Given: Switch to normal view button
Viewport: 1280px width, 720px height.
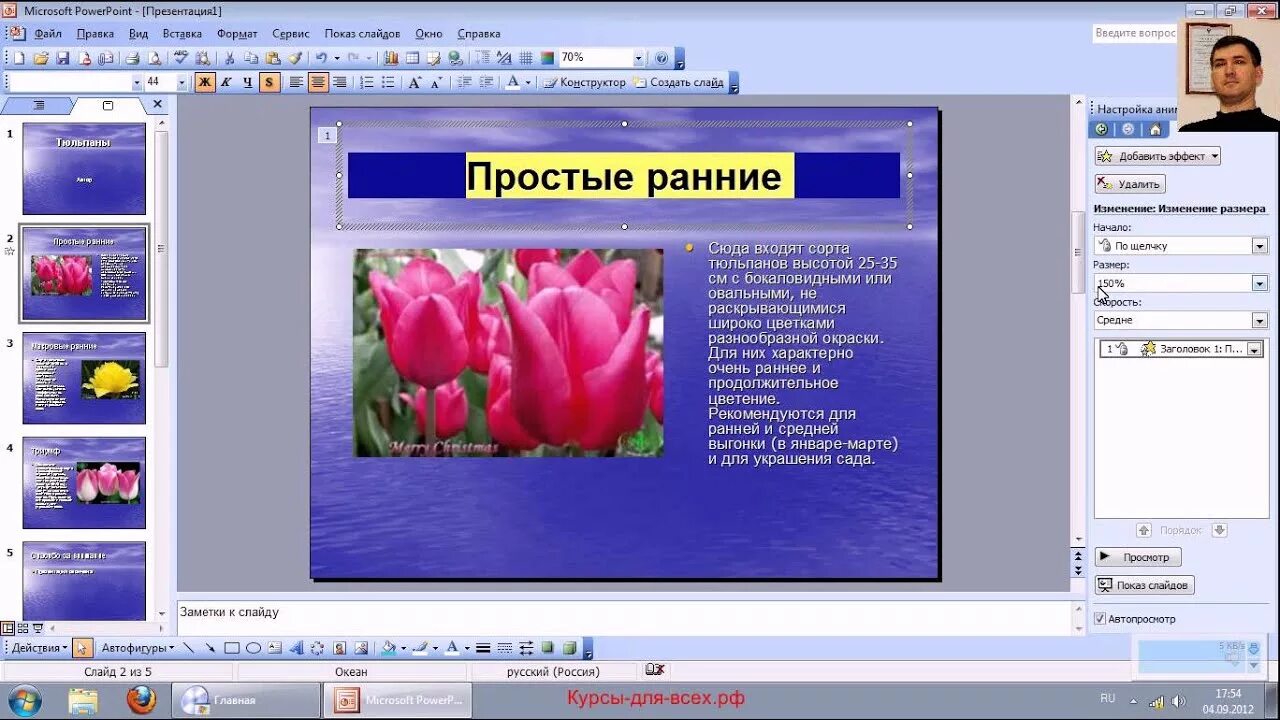Looking at the screenshot, I should click(x=8, y=628).
